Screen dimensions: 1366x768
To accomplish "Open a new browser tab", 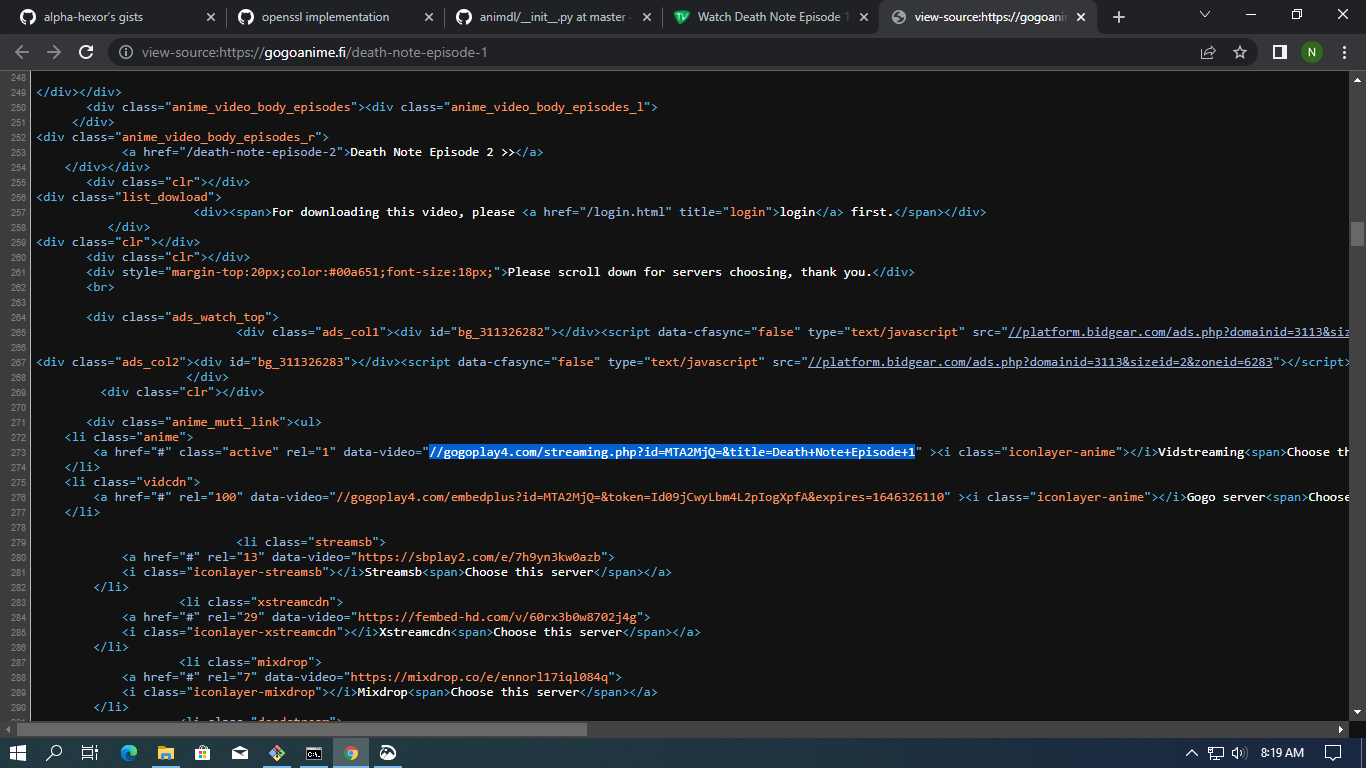I will click(x=1118, y=16).
